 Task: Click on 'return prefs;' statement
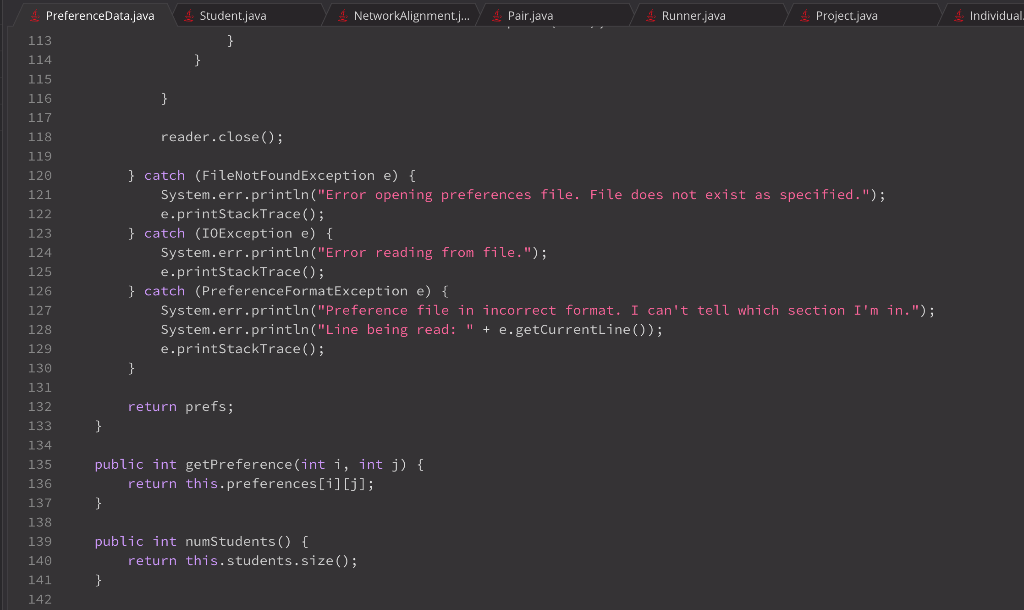pyautogui.click(x=181, y=407)
